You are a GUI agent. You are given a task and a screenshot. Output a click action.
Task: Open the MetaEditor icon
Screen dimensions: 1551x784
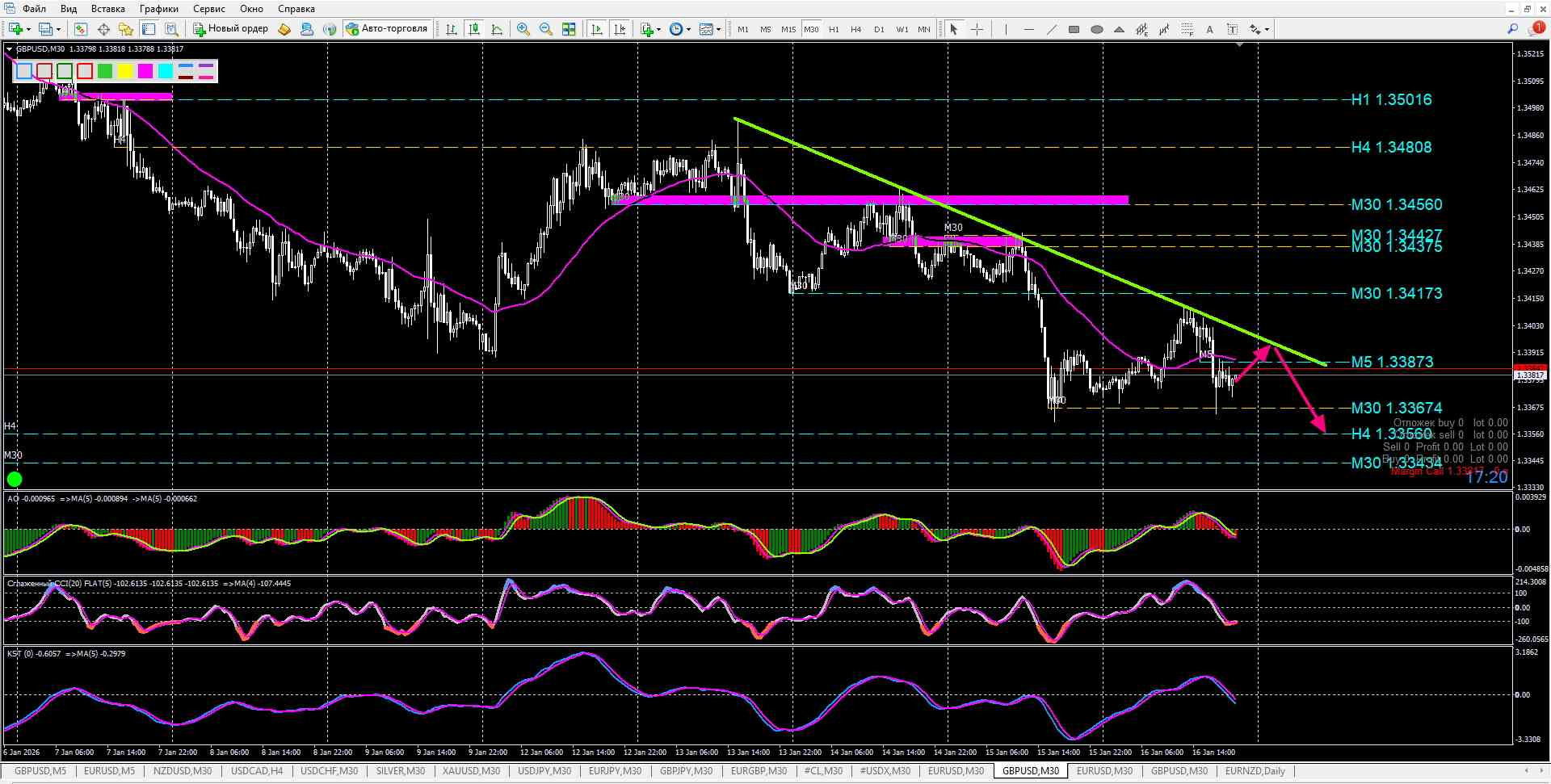tap(284, 29)
